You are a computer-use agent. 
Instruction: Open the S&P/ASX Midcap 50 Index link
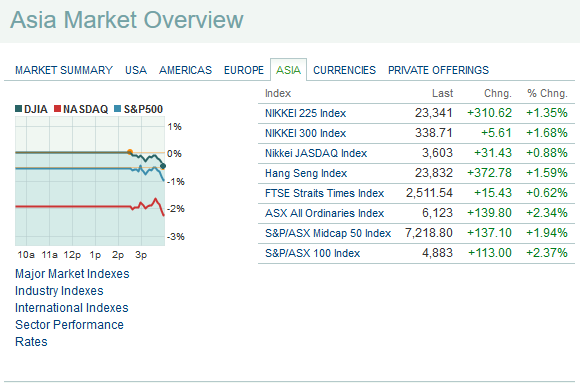(x=328, y=233)
